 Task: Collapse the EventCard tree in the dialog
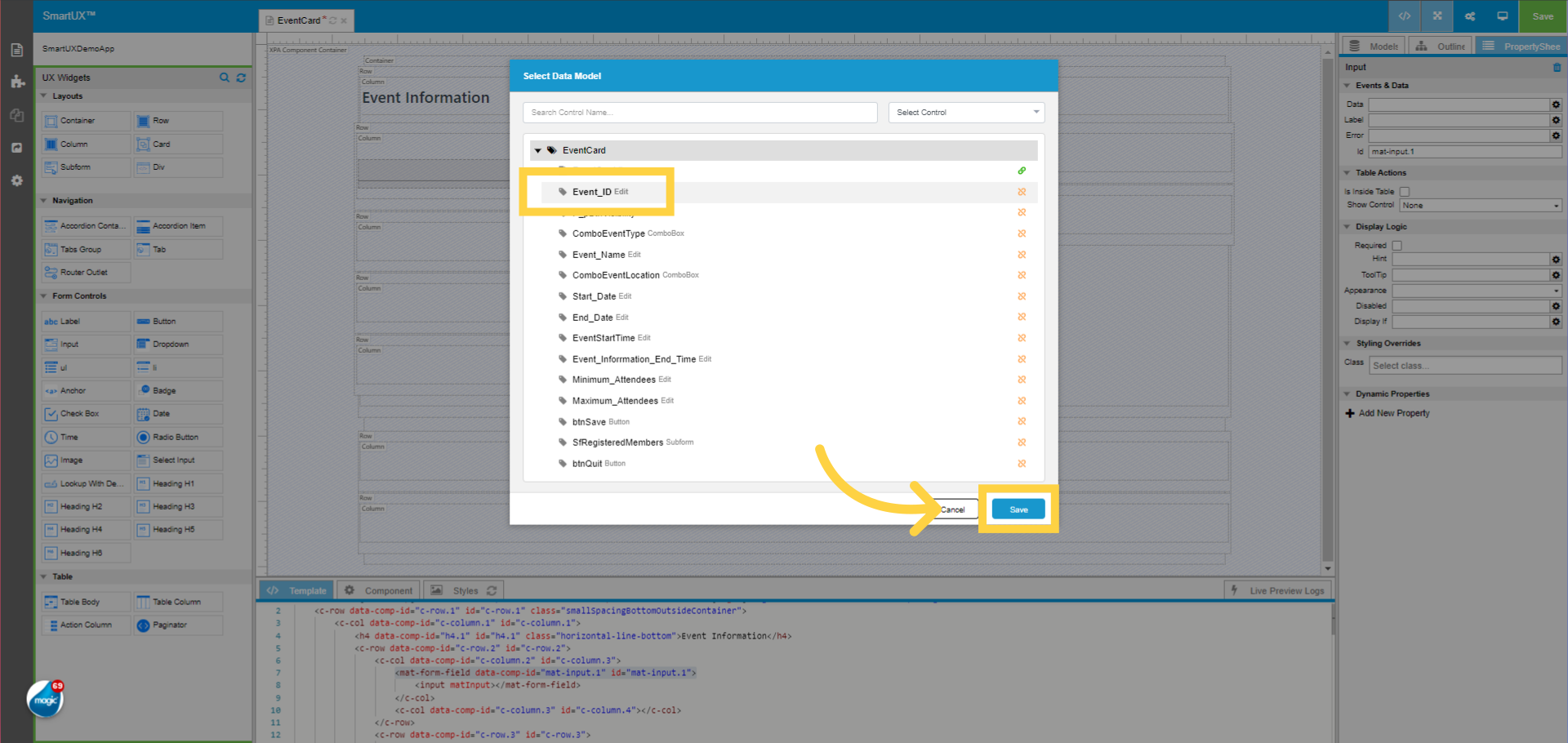(538, 150)
